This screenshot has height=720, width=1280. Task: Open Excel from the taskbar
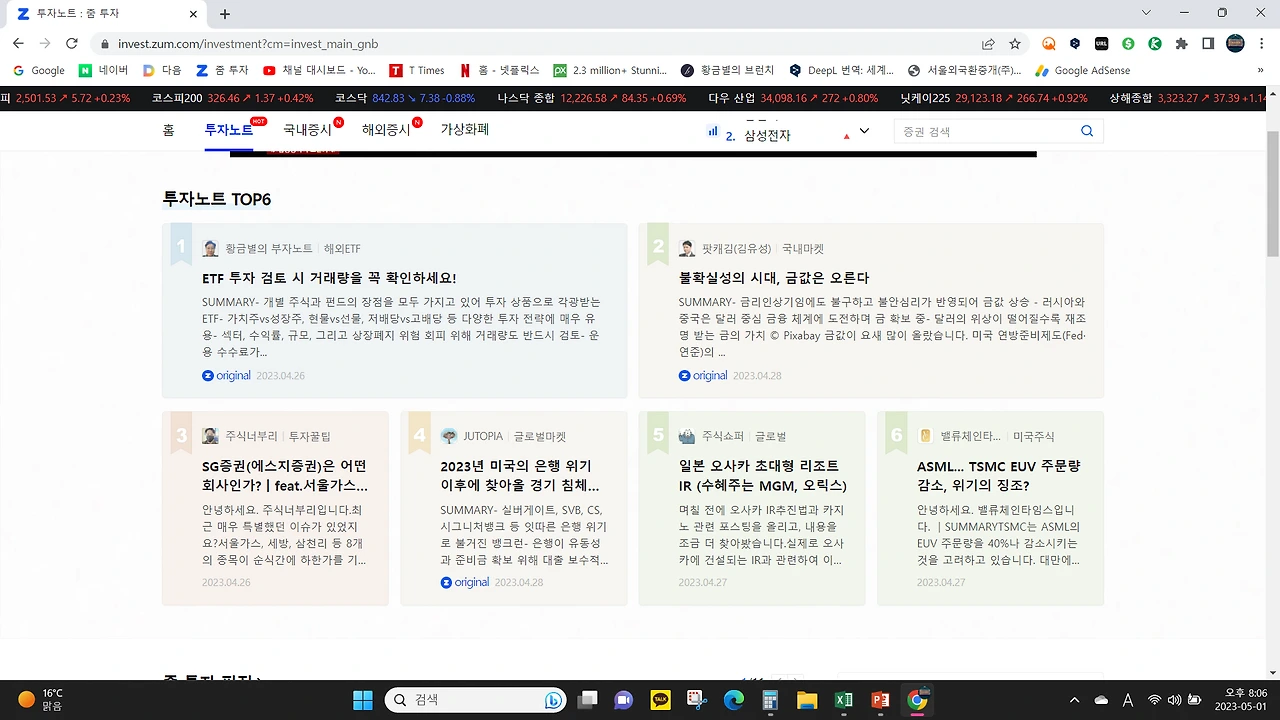coord(844,700)
